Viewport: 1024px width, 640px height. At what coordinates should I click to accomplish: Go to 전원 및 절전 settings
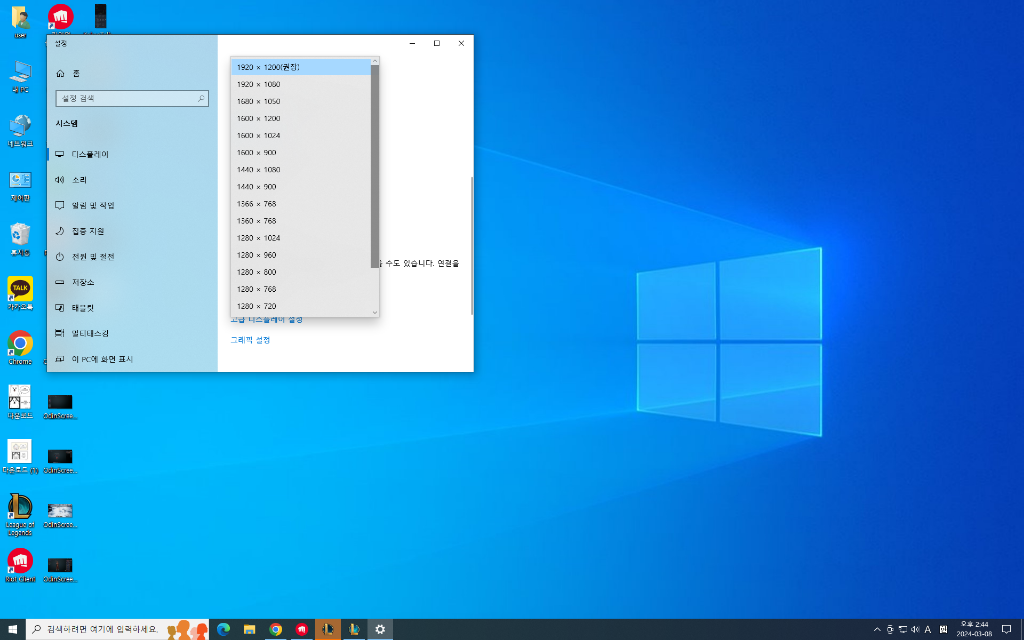click(x=92, y=257)
